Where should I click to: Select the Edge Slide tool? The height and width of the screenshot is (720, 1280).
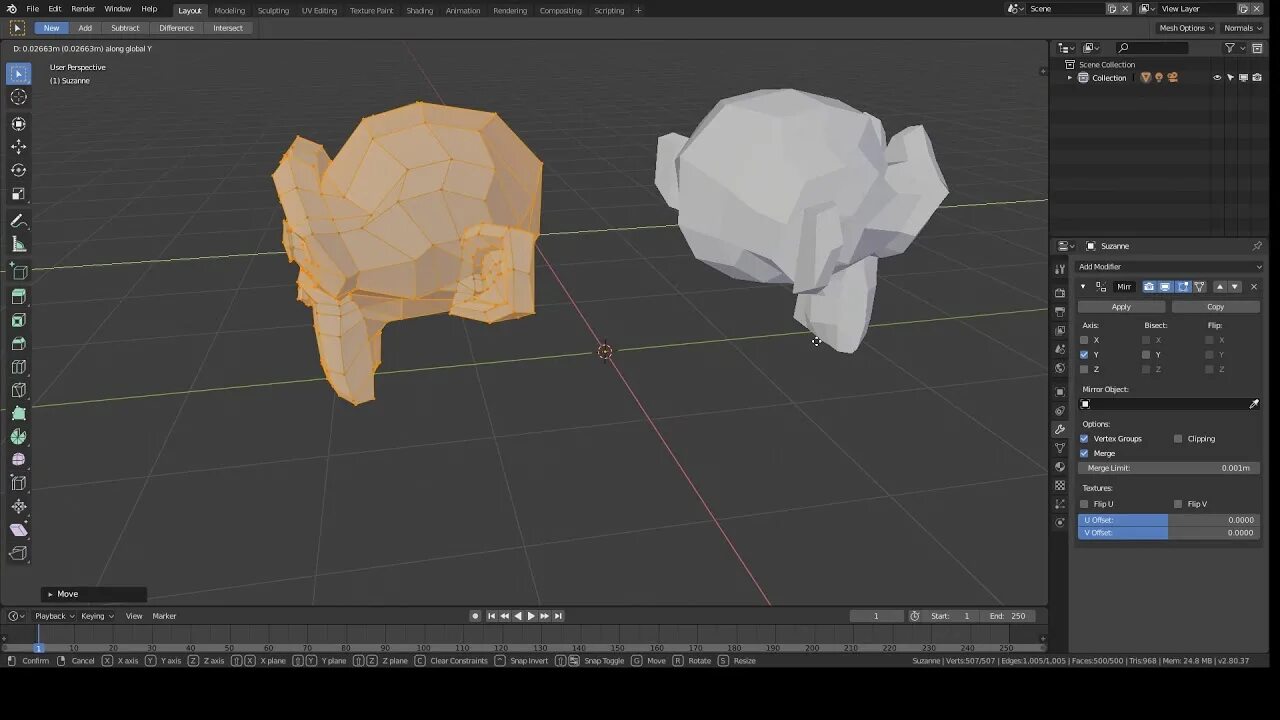pyautogui.click(x=18, y=483)
